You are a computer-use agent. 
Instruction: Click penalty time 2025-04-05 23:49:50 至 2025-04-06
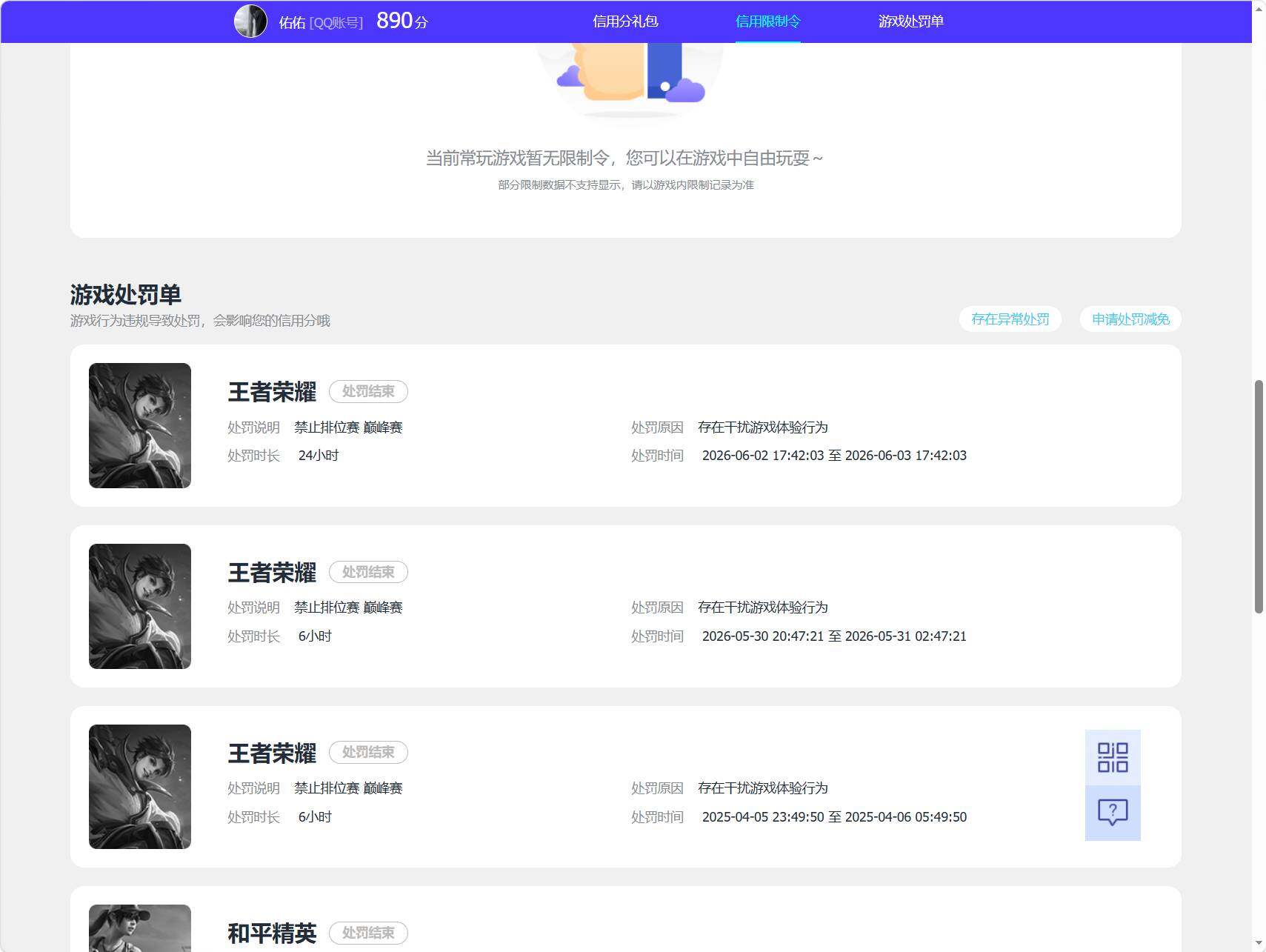click(x=834, y=817)
